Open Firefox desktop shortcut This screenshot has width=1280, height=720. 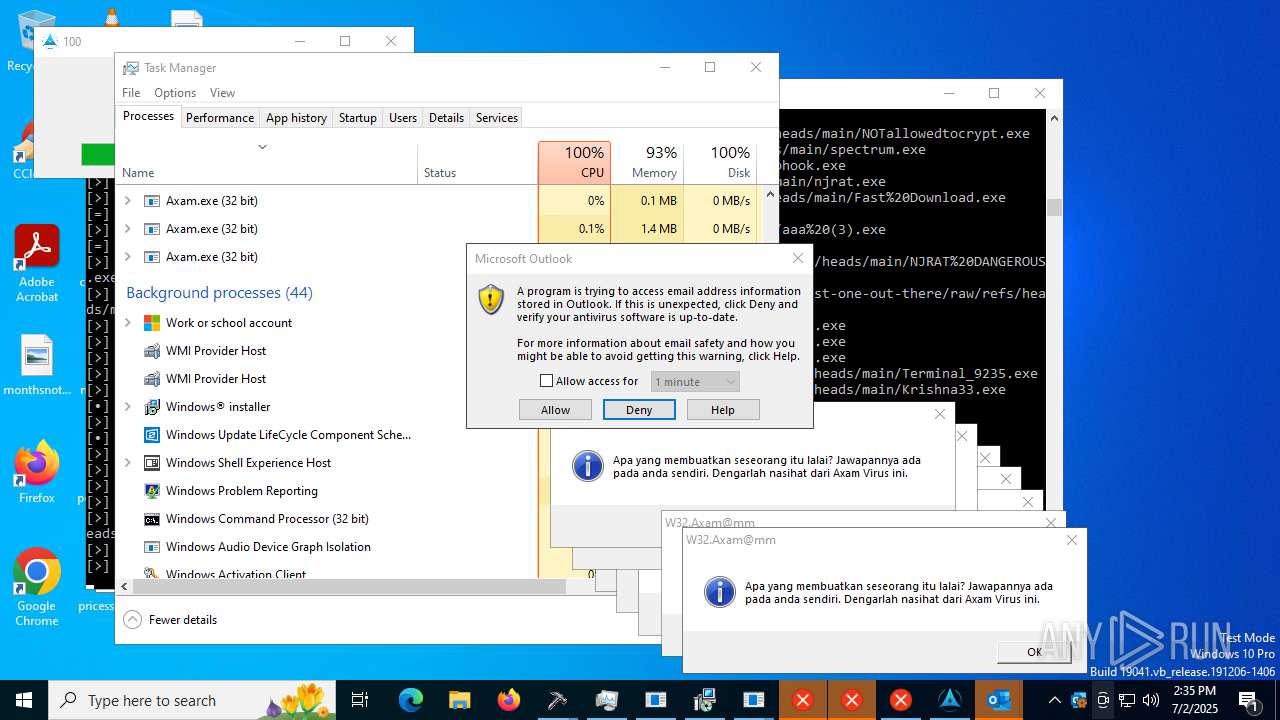click(36, 472)
